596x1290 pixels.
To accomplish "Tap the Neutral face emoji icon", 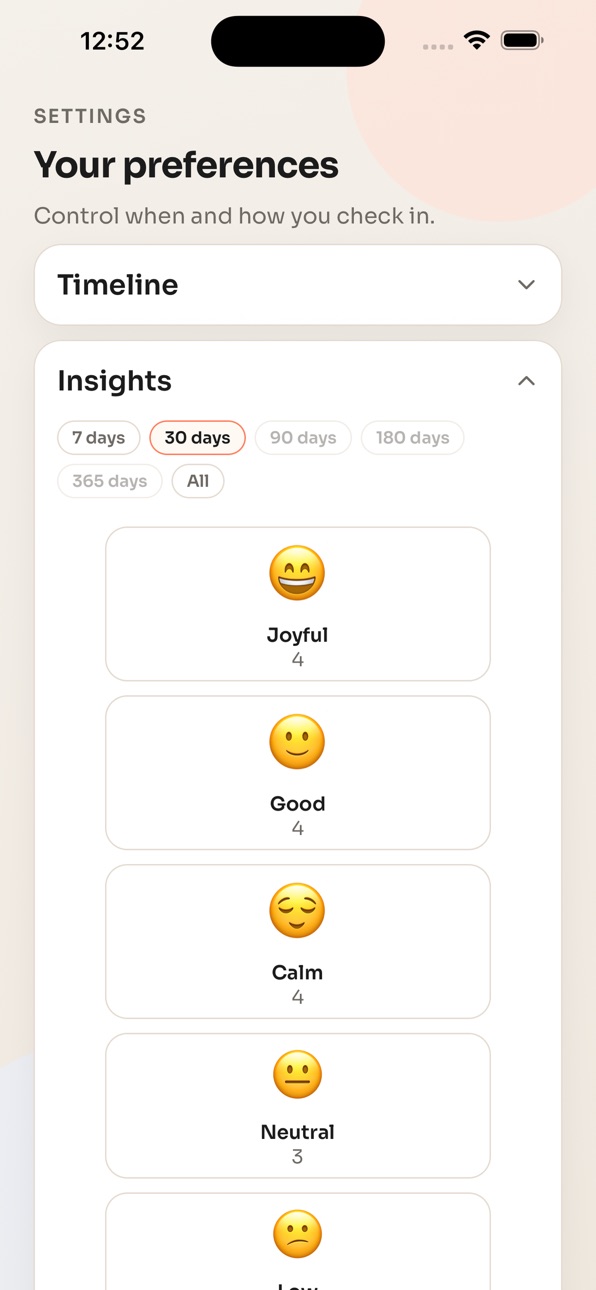I will (297, 1075).
